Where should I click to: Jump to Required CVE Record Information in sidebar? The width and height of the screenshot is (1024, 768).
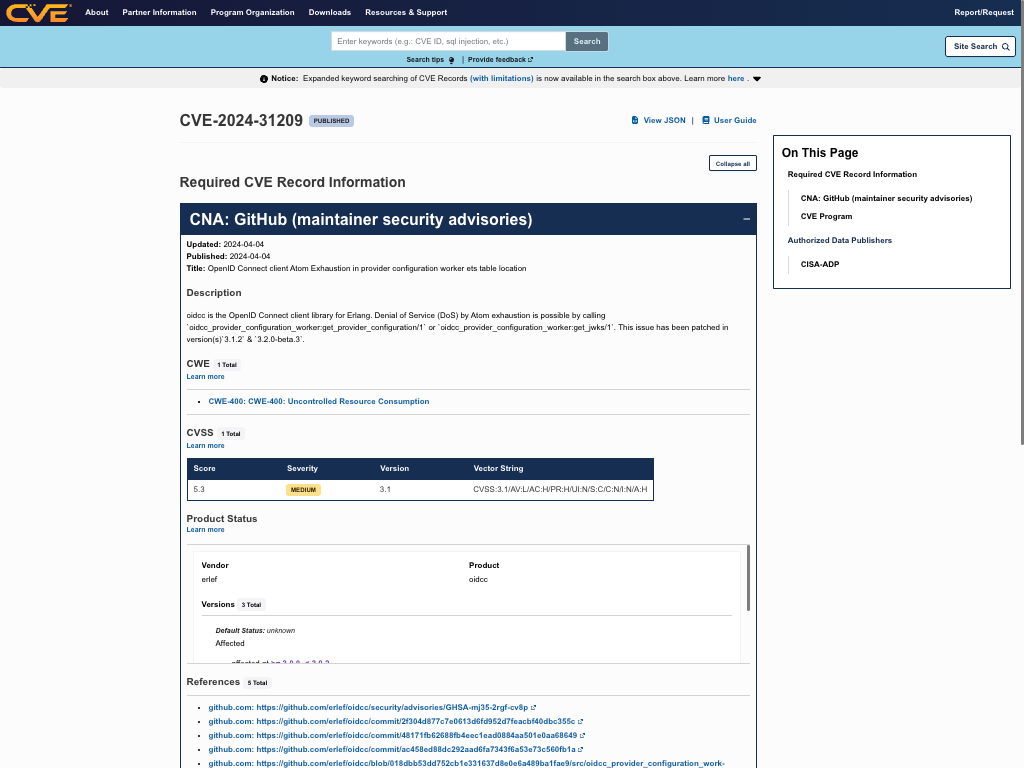click(852, 174)
